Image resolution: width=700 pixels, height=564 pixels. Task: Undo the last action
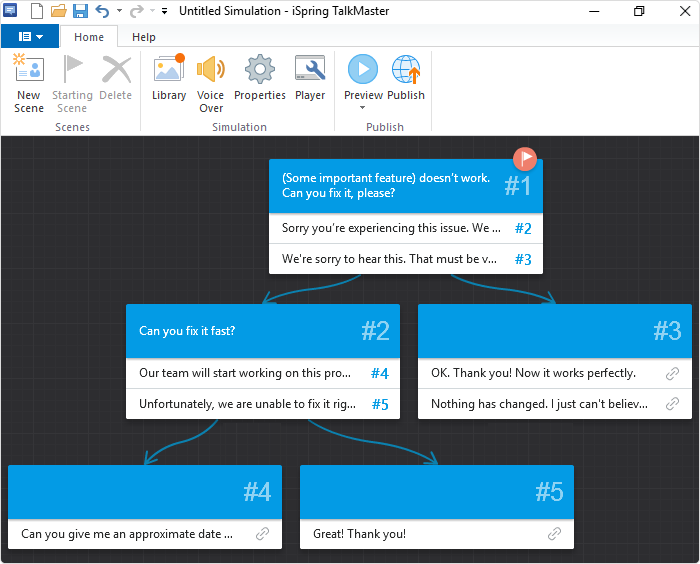tap(102, 11)
